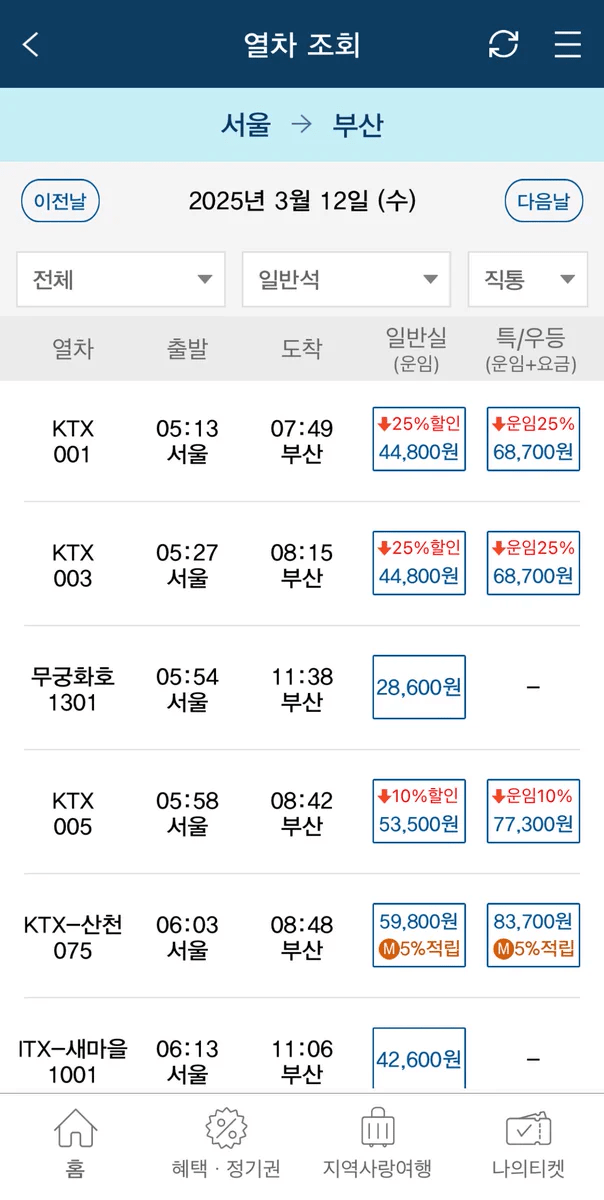604x1200 pixels.
Task: Go to the previous day (이전날)
Action: tap(60, 201)
